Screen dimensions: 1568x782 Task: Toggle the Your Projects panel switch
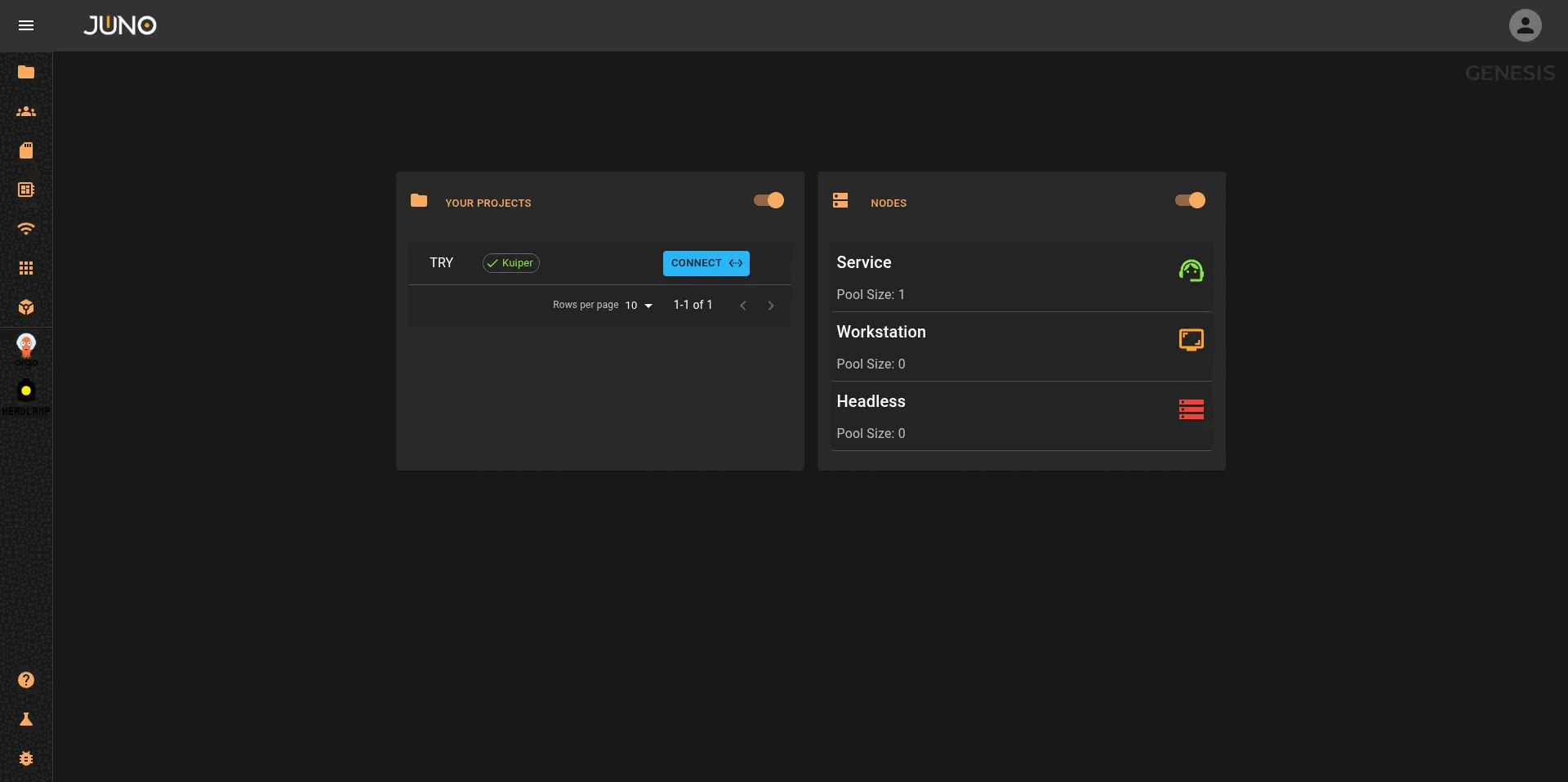(x=769, y=200)
